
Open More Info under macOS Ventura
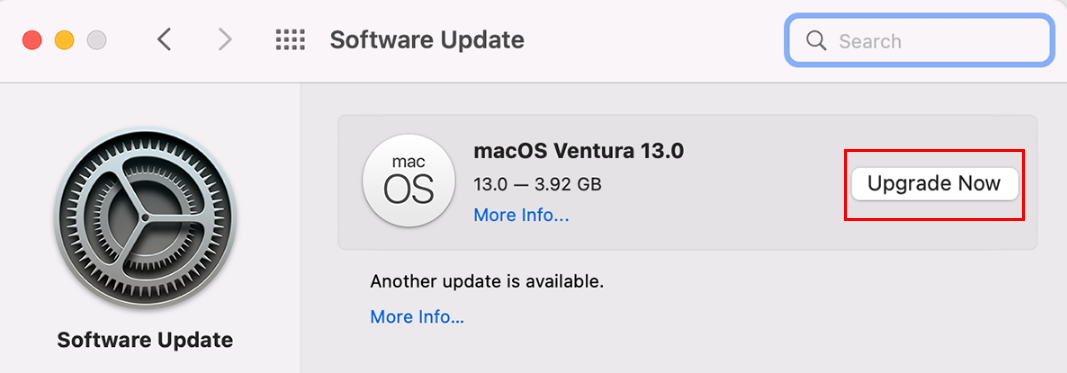click(521, 216)
